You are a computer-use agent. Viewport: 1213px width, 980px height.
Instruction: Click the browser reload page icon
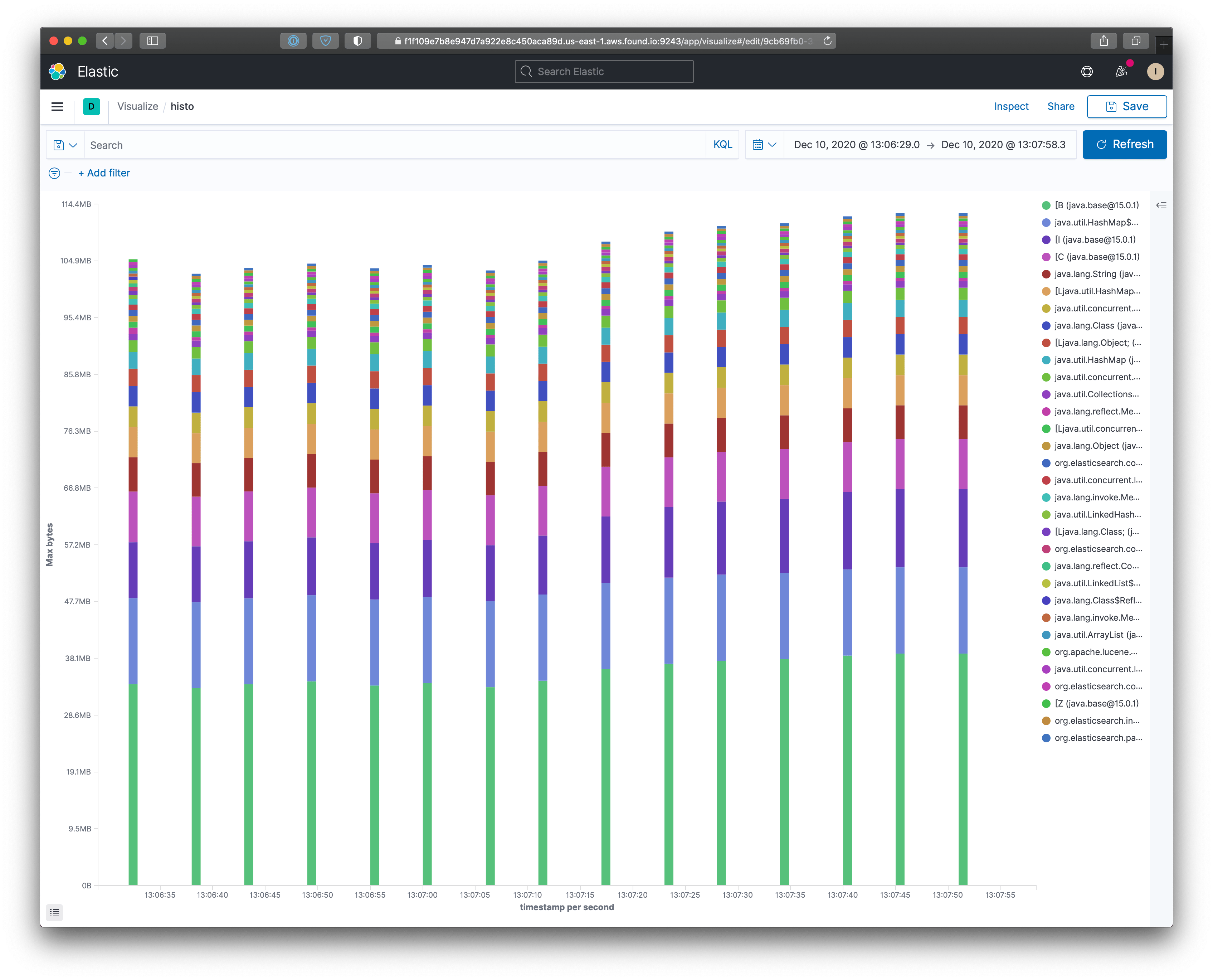[827, 41]
